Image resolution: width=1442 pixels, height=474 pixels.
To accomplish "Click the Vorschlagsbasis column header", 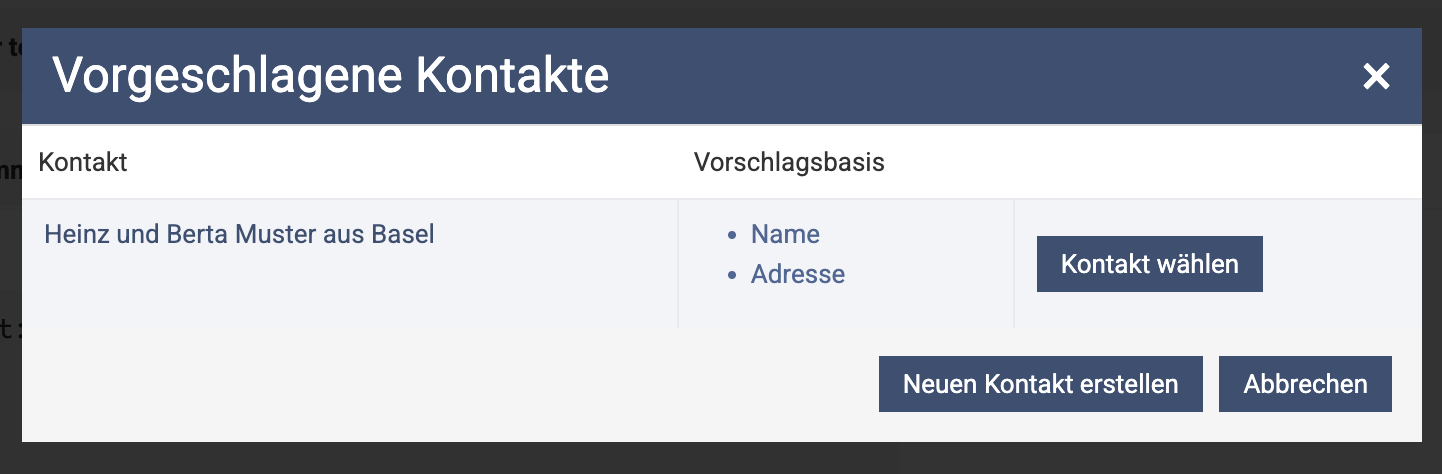I will [x=788, y=163].
